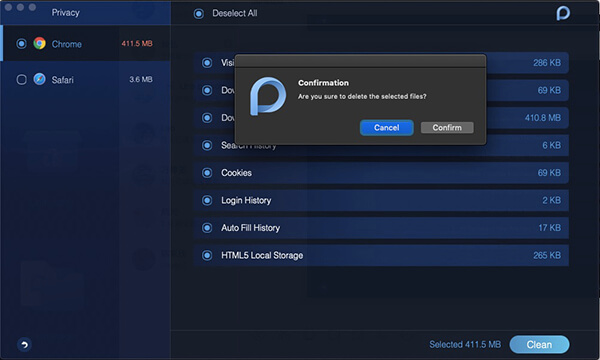
Task: Click the Confirmation dialog title
Action: tap(323, 83)
